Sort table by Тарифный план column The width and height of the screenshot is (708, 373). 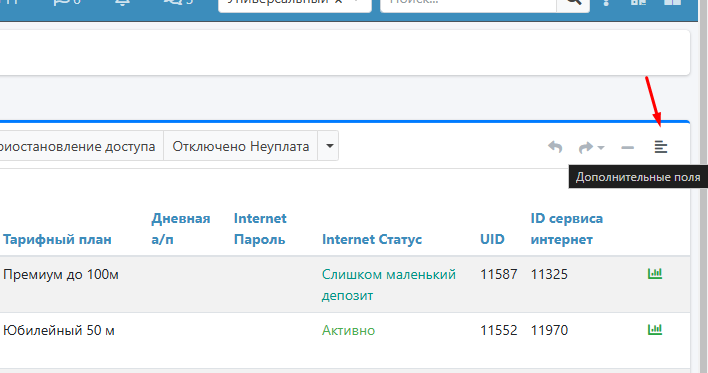pyautogui.click(x=57, y=239)
